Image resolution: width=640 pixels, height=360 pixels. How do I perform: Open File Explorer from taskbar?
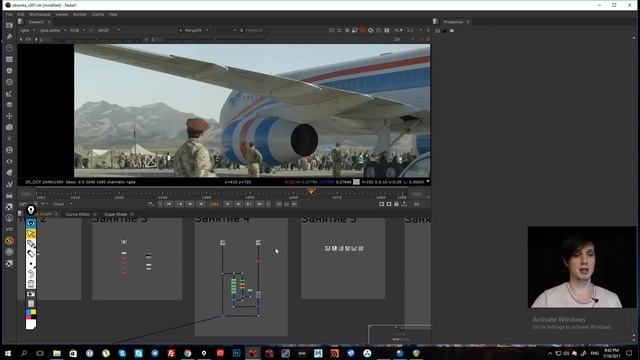point(57,353)
